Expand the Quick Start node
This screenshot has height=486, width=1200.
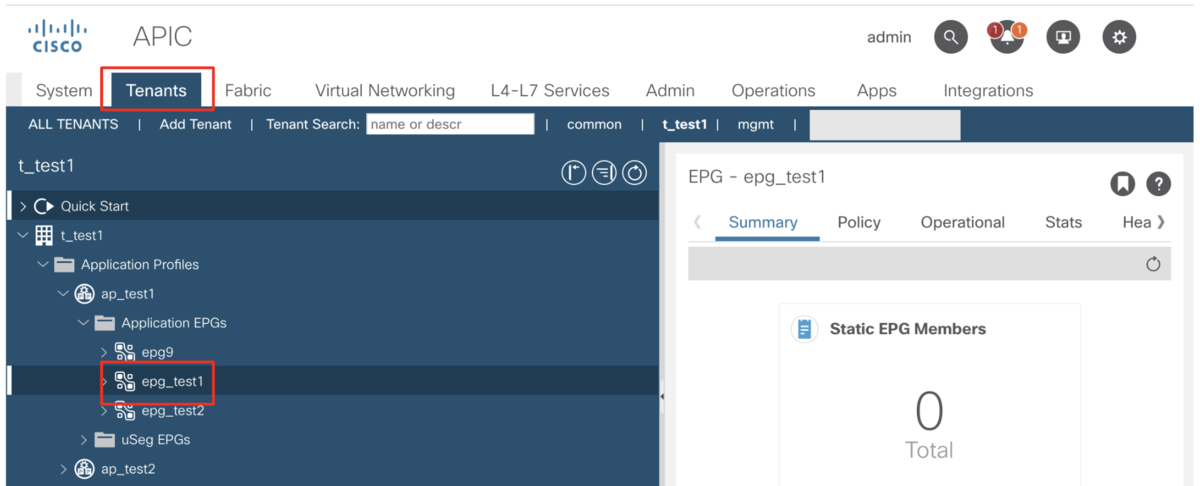[x=23, y=206]
